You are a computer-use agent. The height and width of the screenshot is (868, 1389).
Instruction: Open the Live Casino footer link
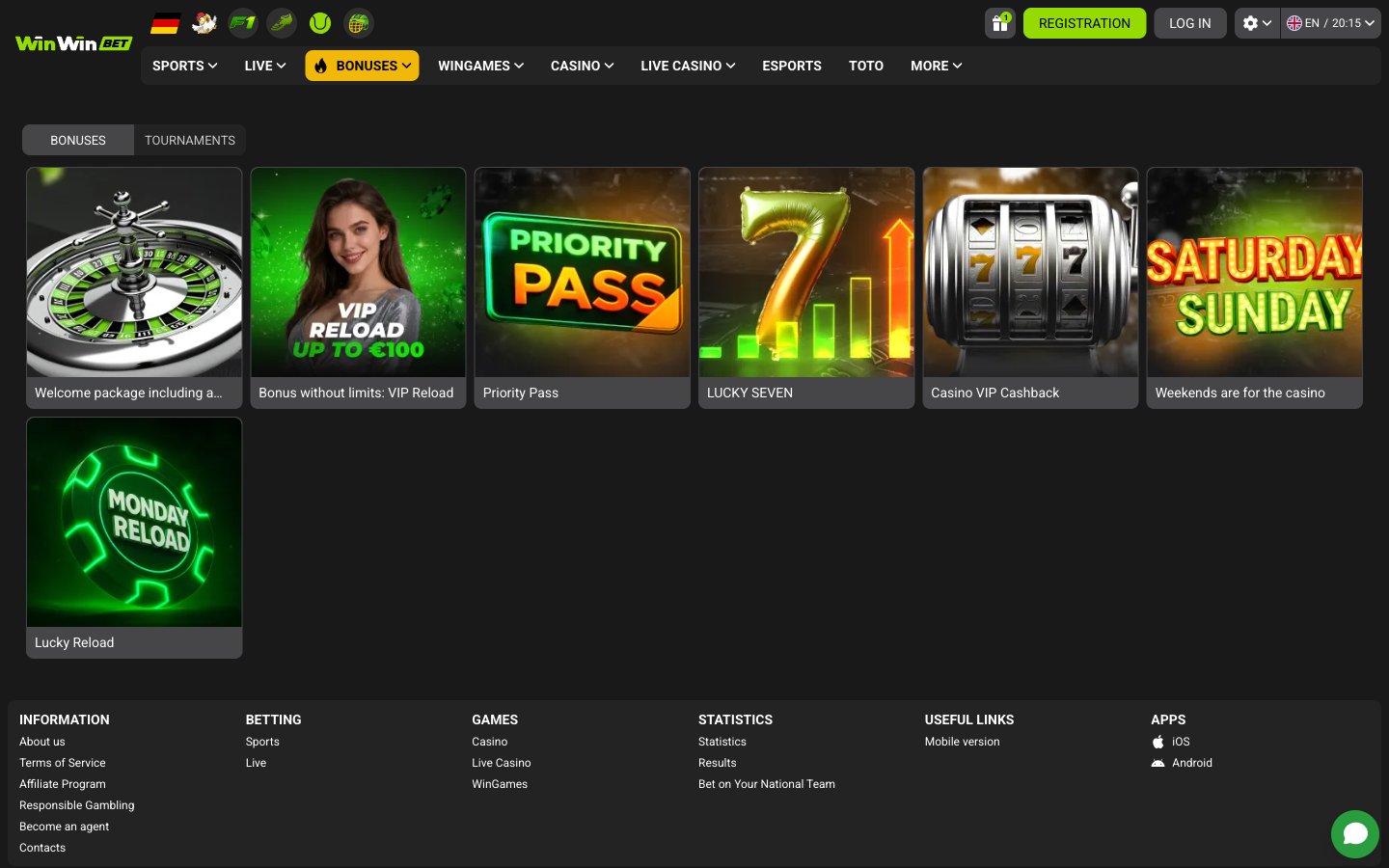(502, 763)
